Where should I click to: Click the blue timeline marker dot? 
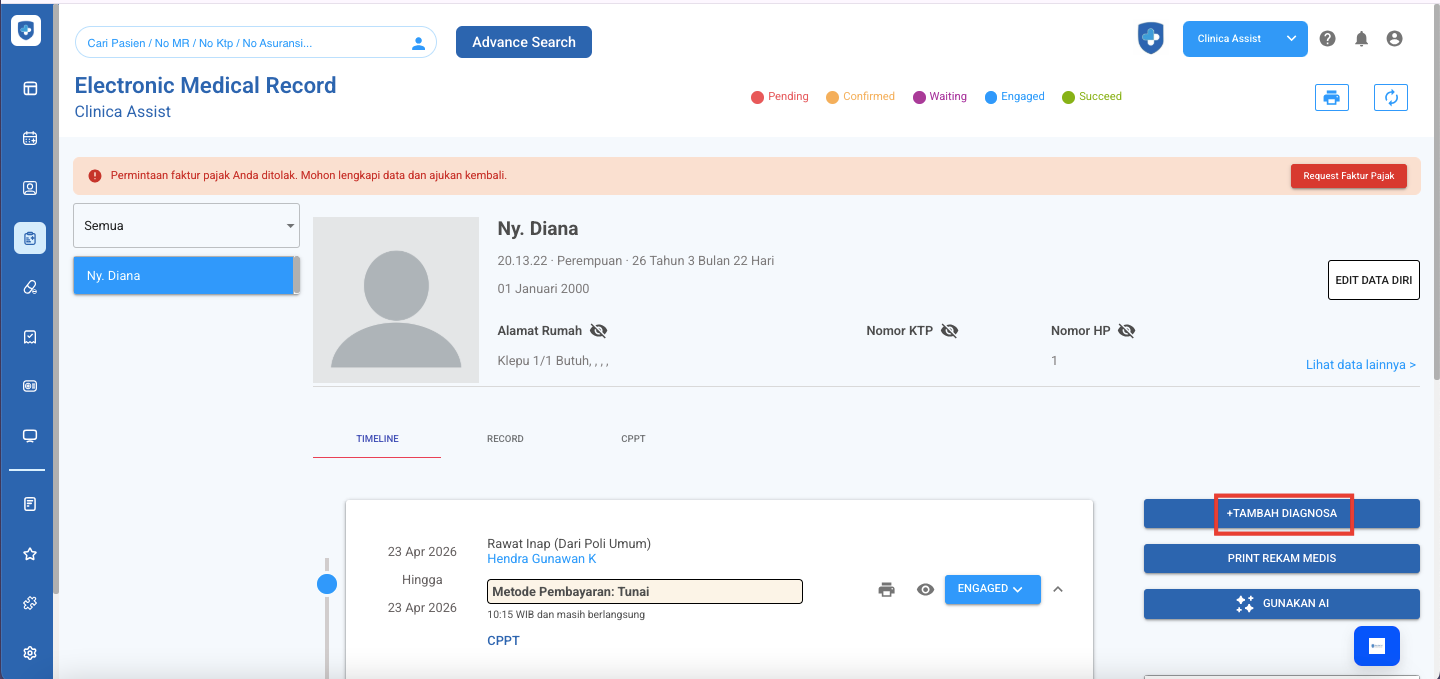326,585
